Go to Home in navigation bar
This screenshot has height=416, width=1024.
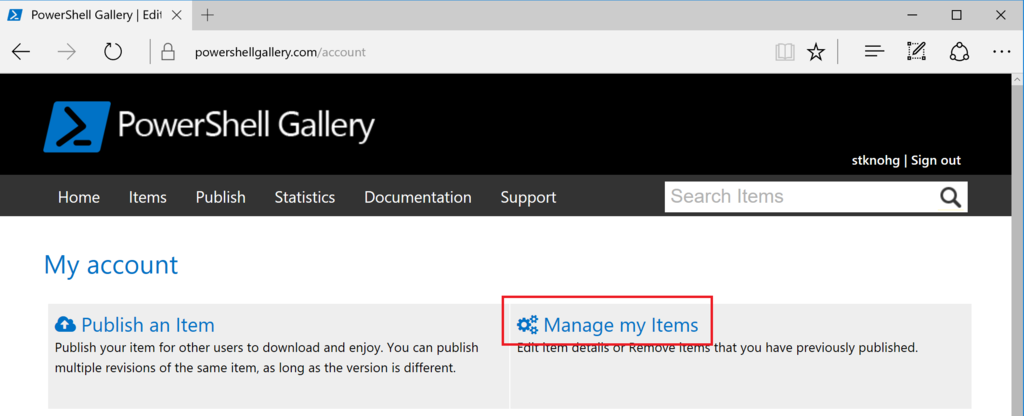79,197
